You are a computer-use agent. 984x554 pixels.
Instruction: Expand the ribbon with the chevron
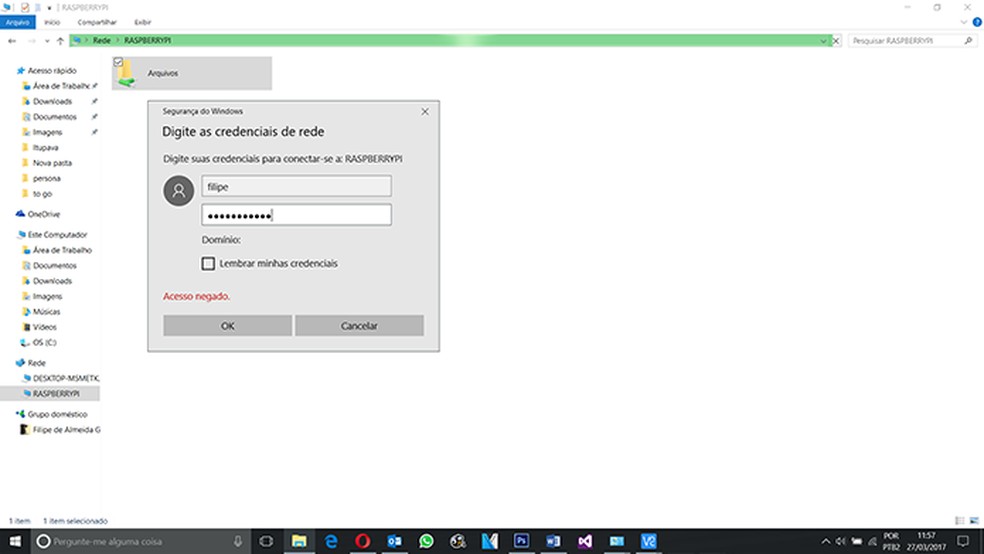coord(964,23)
